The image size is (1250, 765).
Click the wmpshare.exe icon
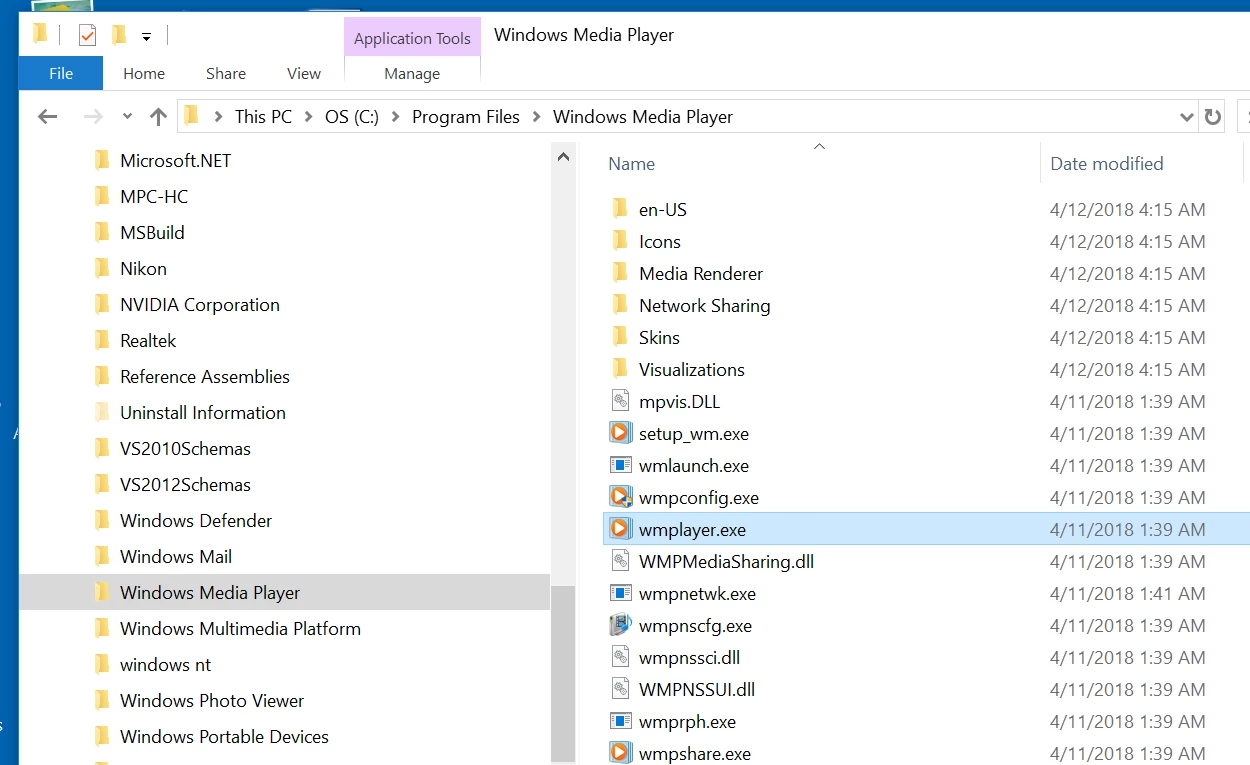[621, 753]
